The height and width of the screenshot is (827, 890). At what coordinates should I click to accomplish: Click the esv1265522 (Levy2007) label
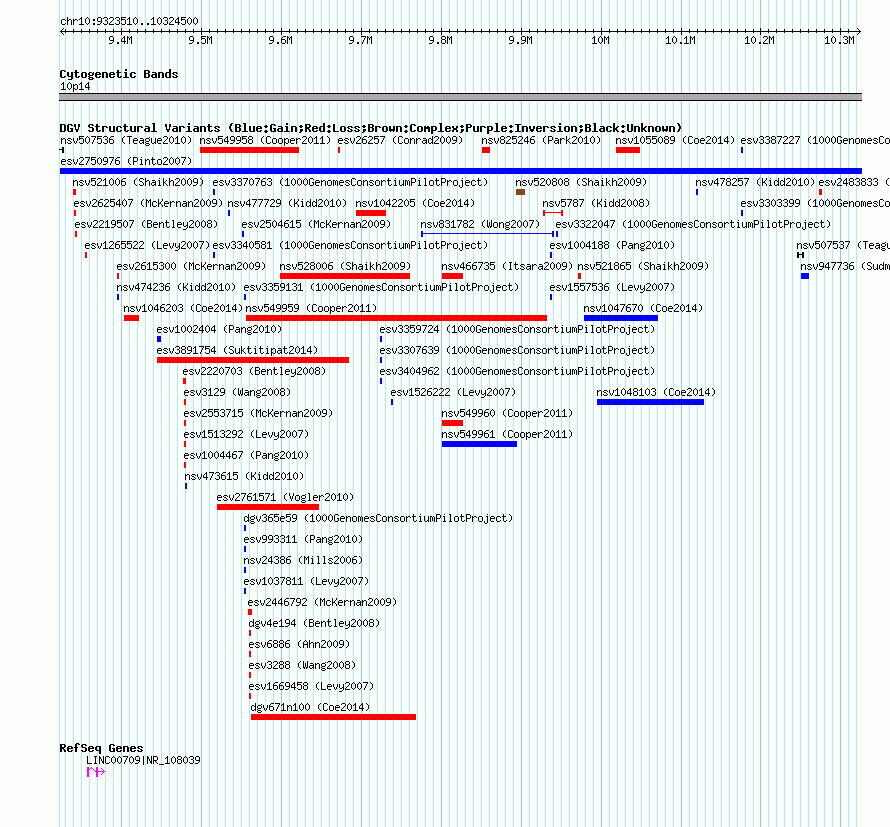coord(147,245)
